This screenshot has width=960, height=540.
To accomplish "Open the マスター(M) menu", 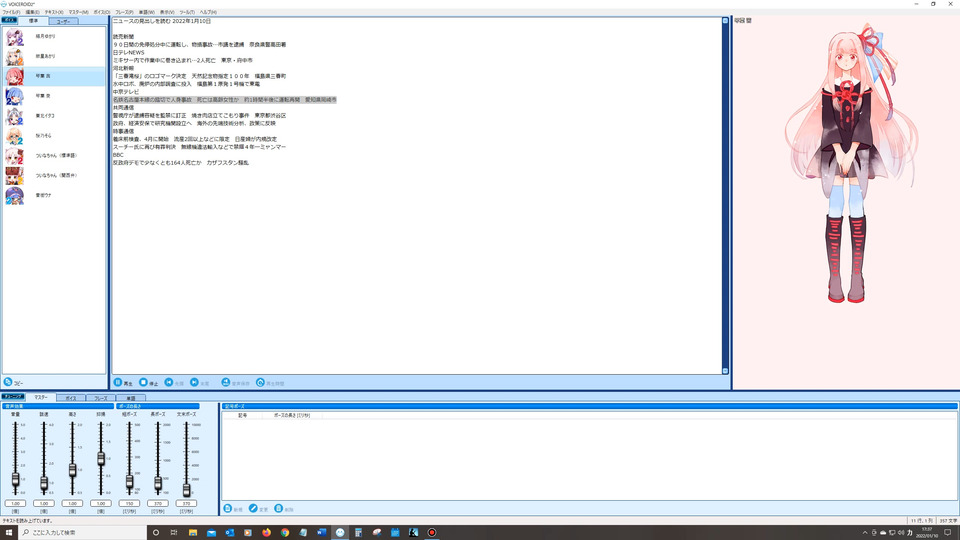I will pos(78,12).
